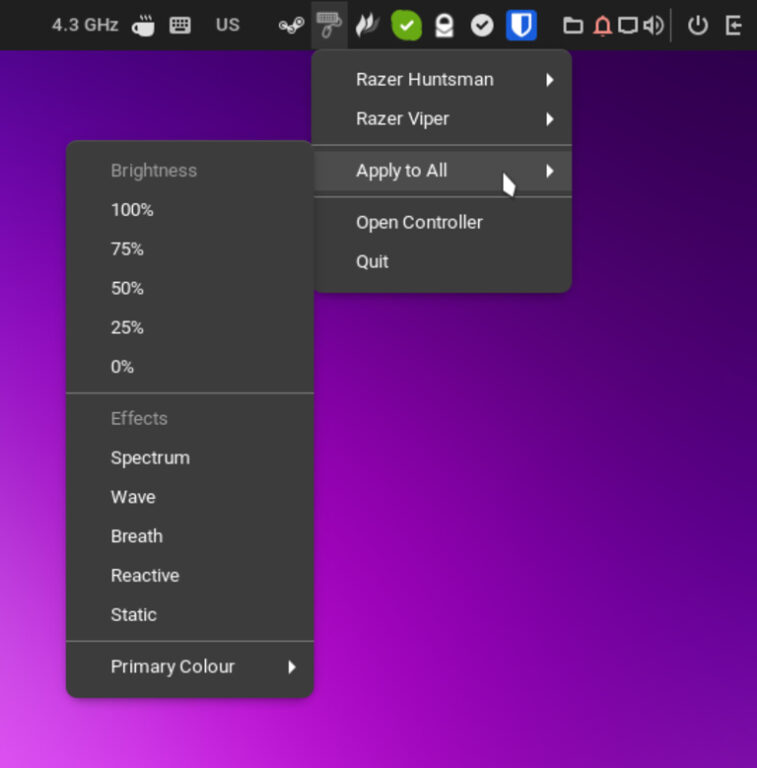Screen dimensions: 757x768
Task: Expand the Razer Huntsman submenu
Action: point(442,79)
